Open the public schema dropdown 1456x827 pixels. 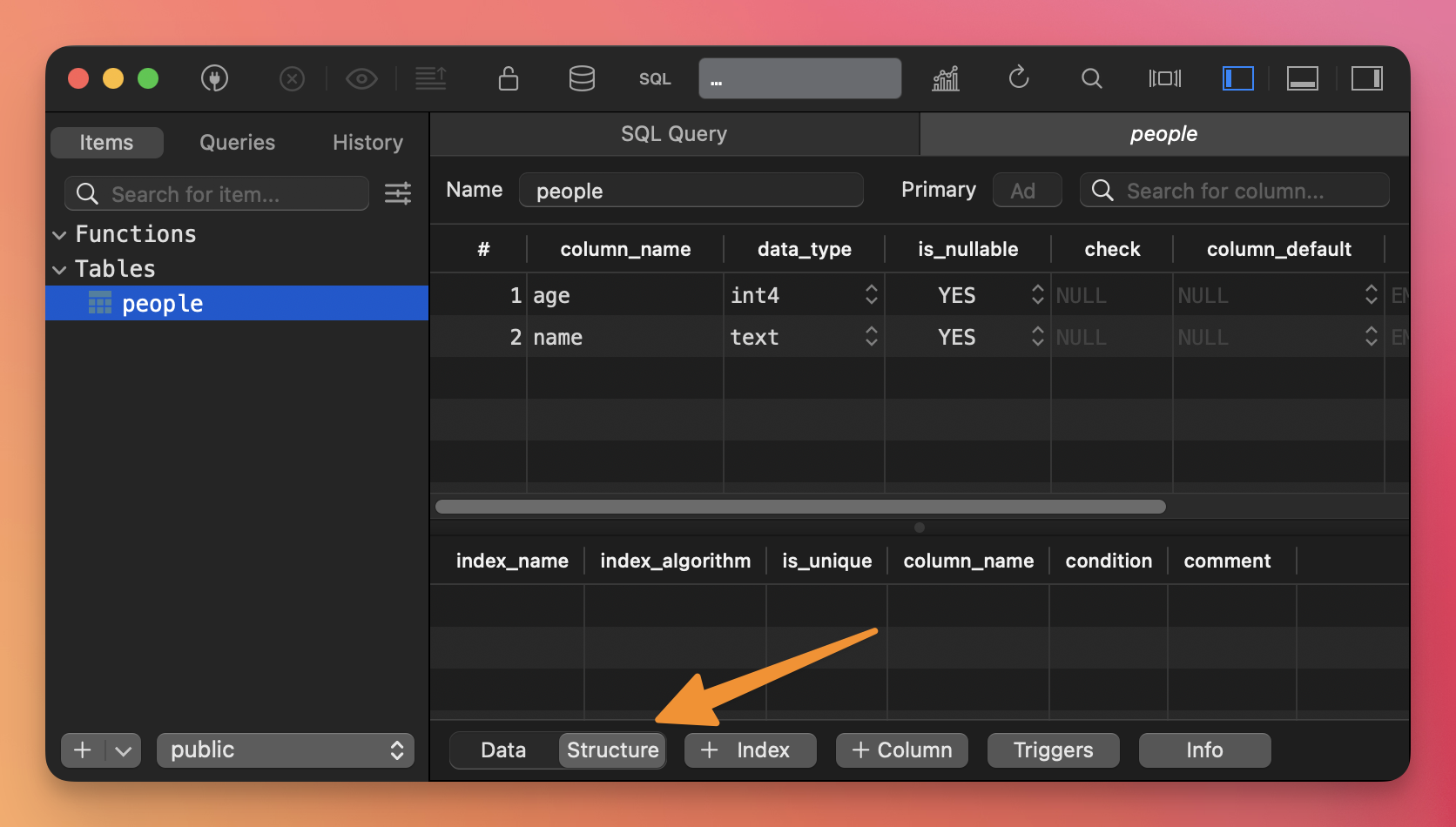[286, 750]
